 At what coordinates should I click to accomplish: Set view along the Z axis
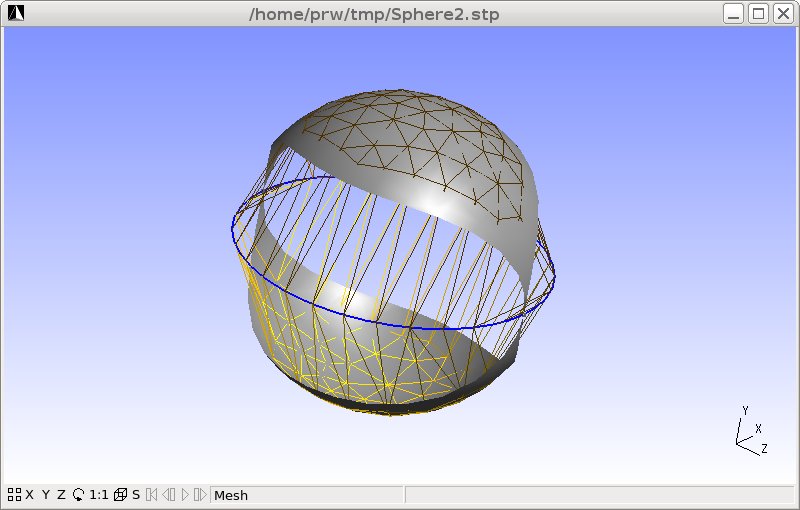(x=61, y=495)
